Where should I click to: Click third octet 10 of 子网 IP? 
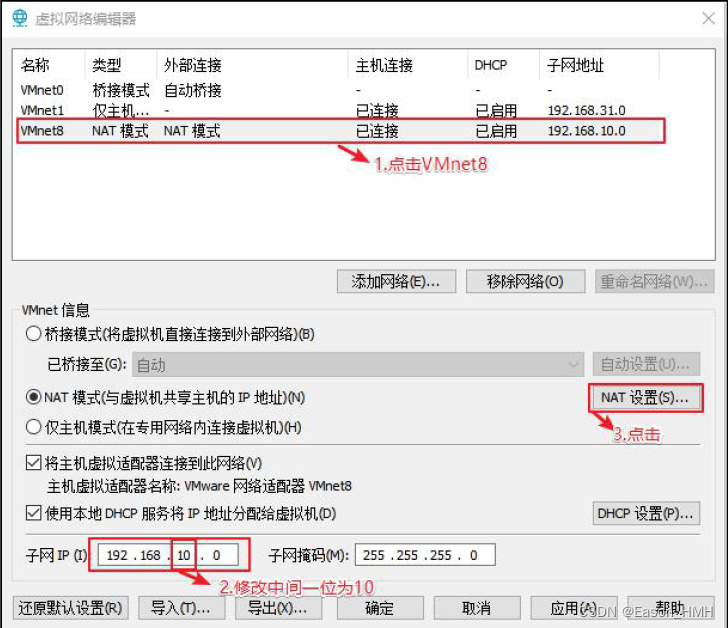click(184, 555)
